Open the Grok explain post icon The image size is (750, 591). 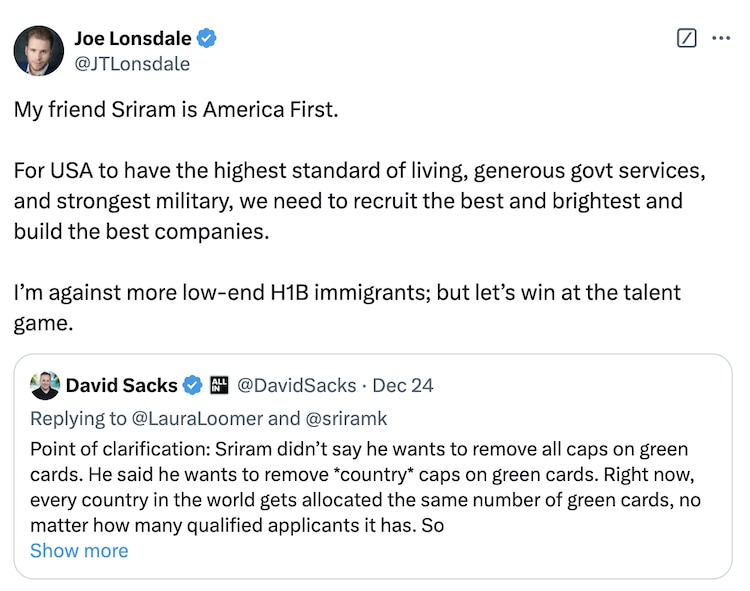click(x=687, y=39)
